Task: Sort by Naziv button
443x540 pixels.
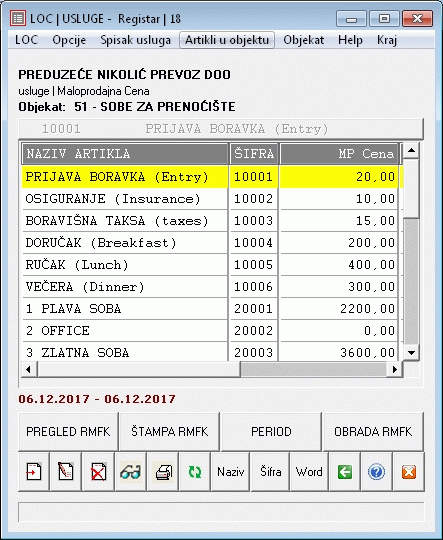Action: coord(230,472)
